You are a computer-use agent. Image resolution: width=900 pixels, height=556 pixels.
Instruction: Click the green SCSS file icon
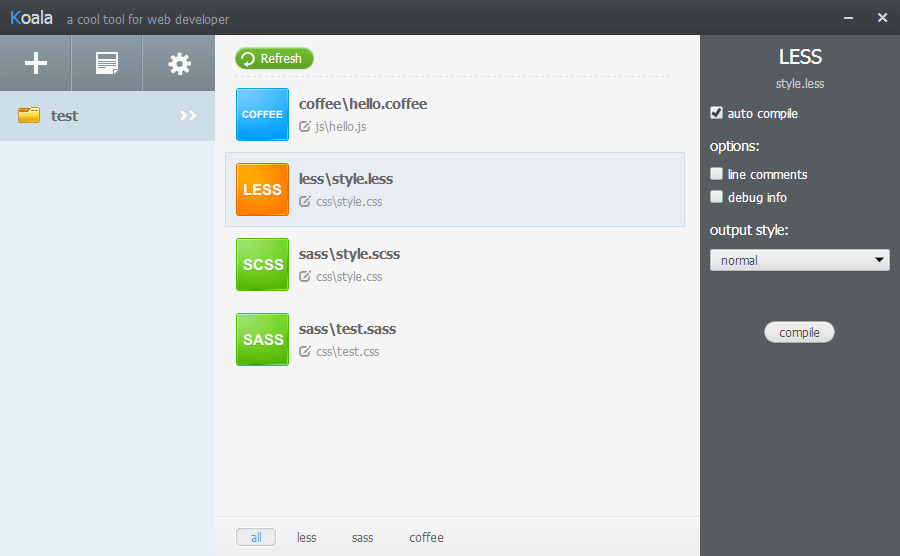262,264
